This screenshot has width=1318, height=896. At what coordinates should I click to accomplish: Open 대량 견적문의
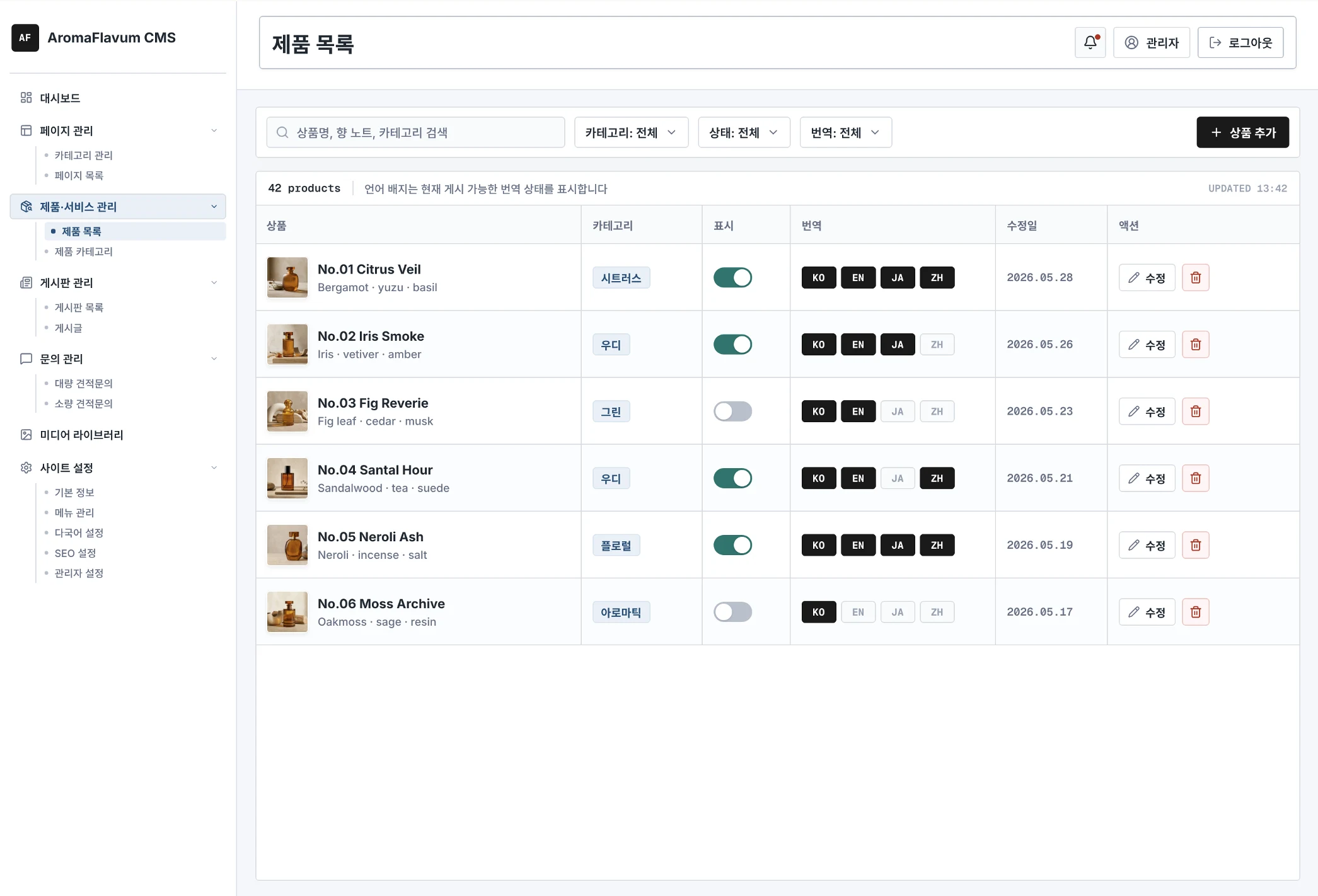pyautogui.click(x=83, y=383)
